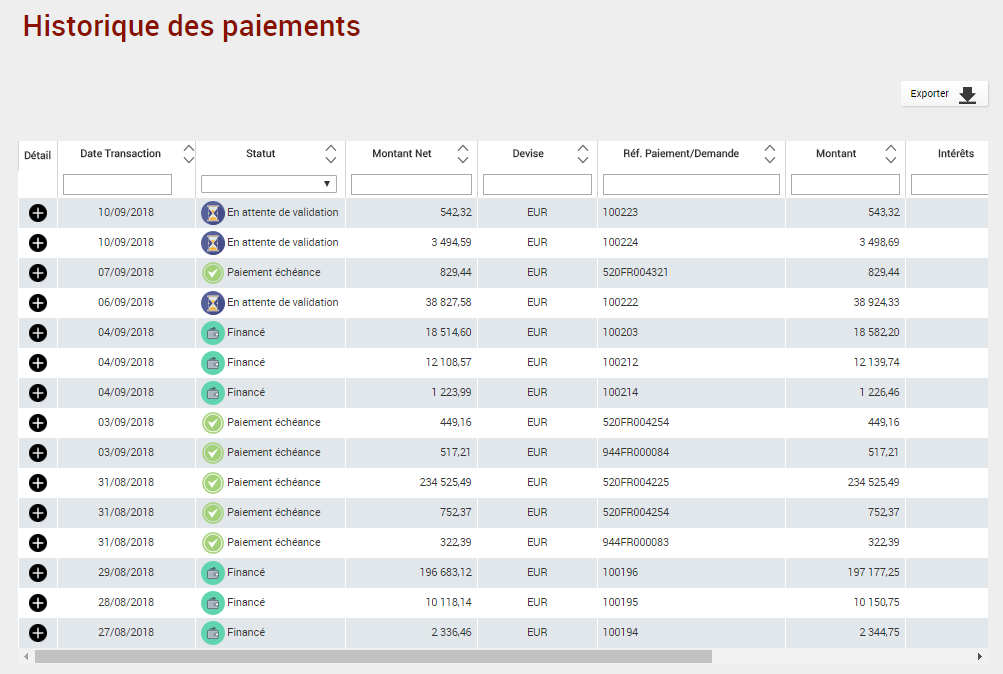Open the Statut filter dropdown
The image size is (1003, 674).
click(x=269, y=184)
